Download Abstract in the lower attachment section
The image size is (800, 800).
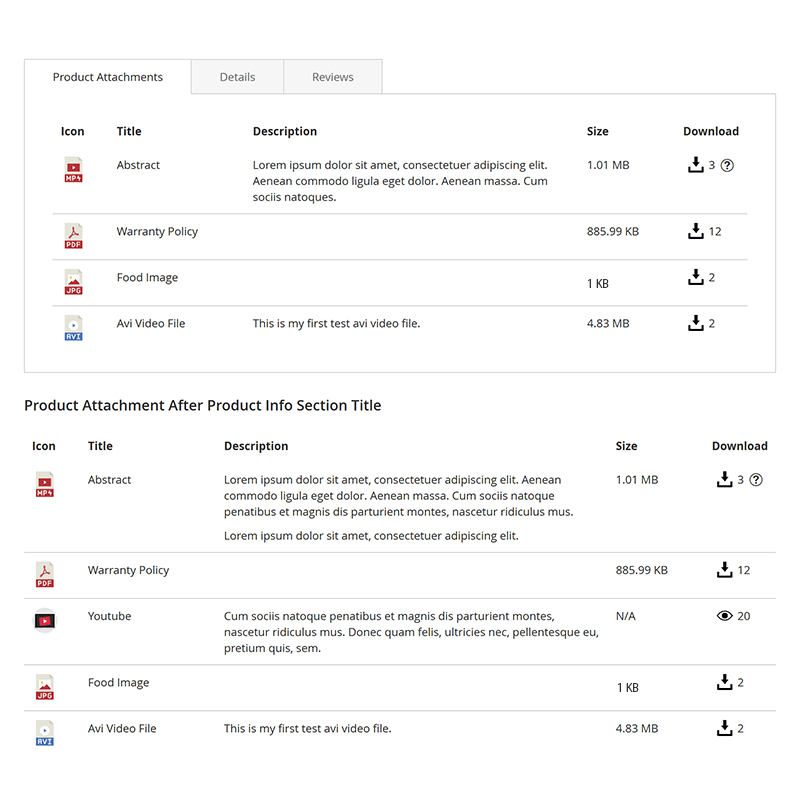coord(725,480)
